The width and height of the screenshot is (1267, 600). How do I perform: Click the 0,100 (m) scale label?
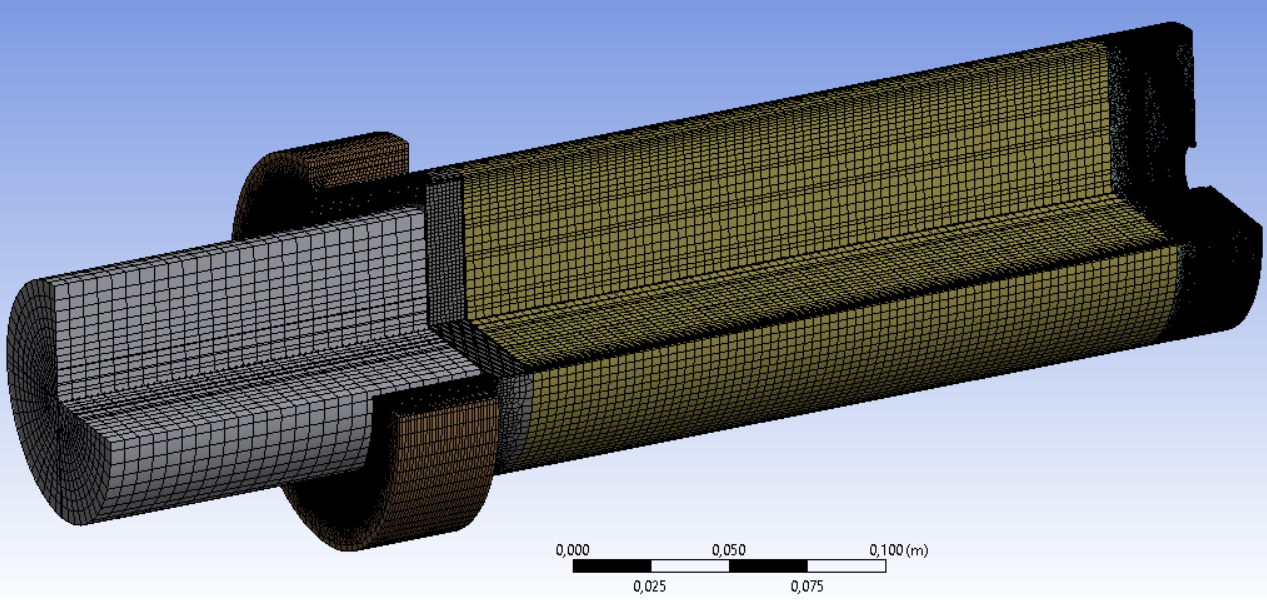coord(898,551)
